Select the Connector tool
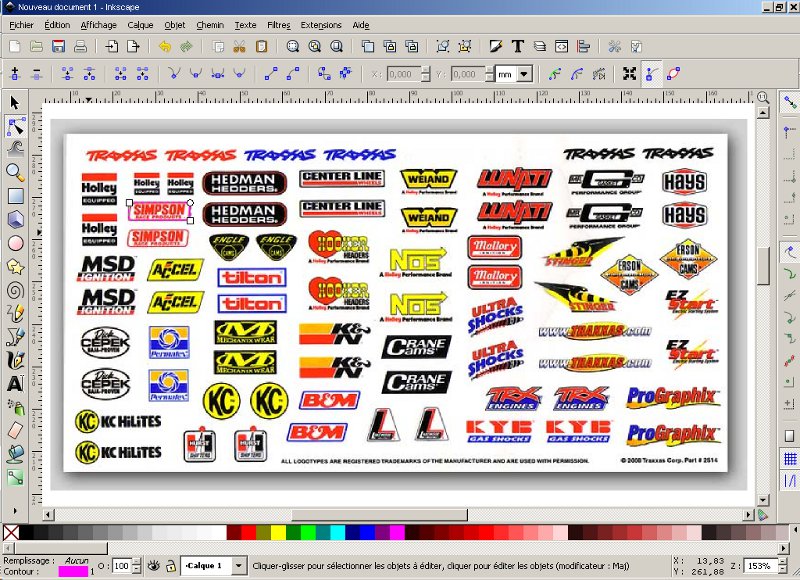The width and height of the screenshot is (800, 580). click(x=15, y=477)
